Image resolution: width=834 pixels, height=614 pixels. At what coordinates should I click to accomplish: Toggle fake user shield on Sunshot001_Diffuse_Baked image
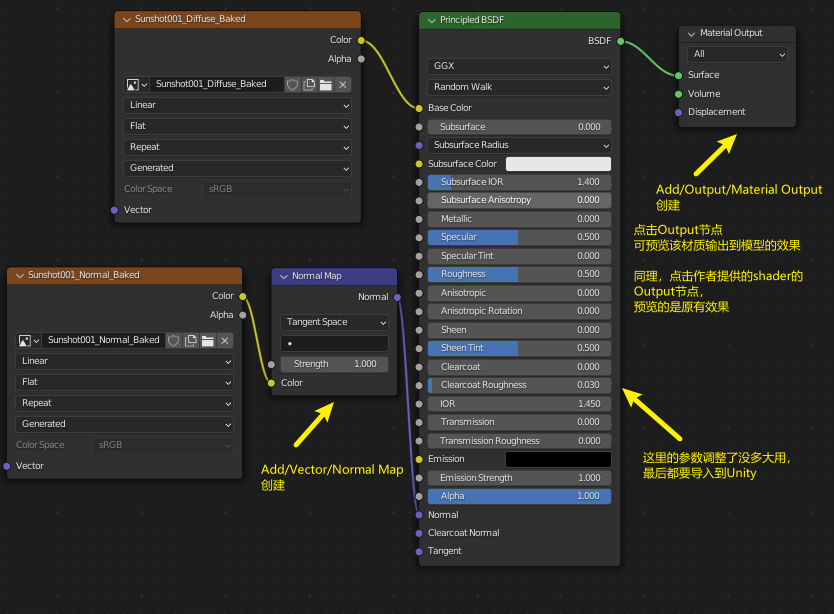(293, 85)
